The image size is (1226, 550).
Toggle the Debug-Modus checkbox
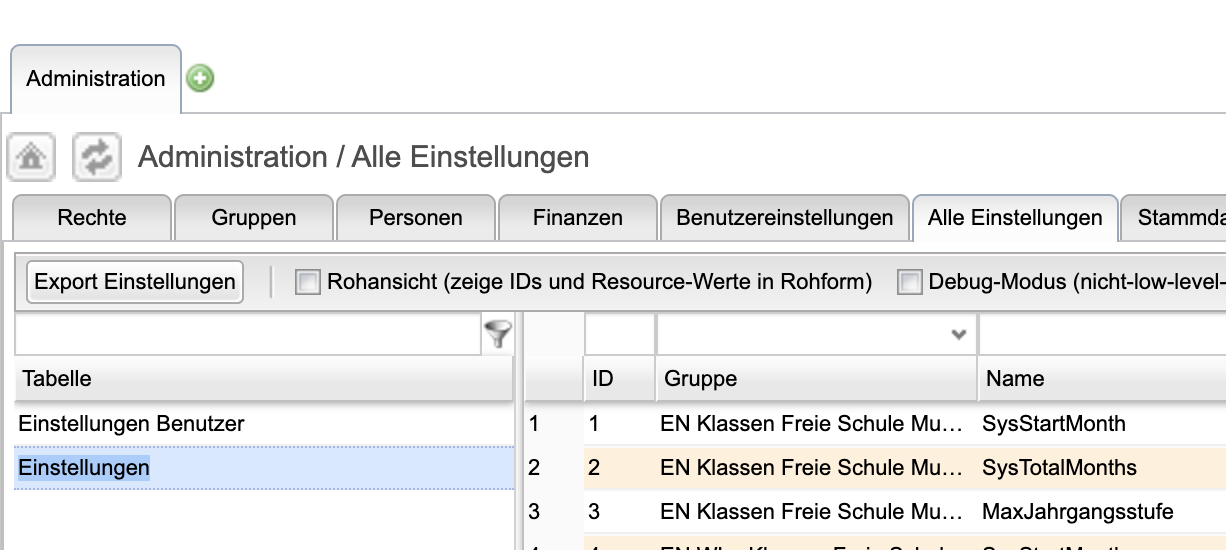(909, 283)
